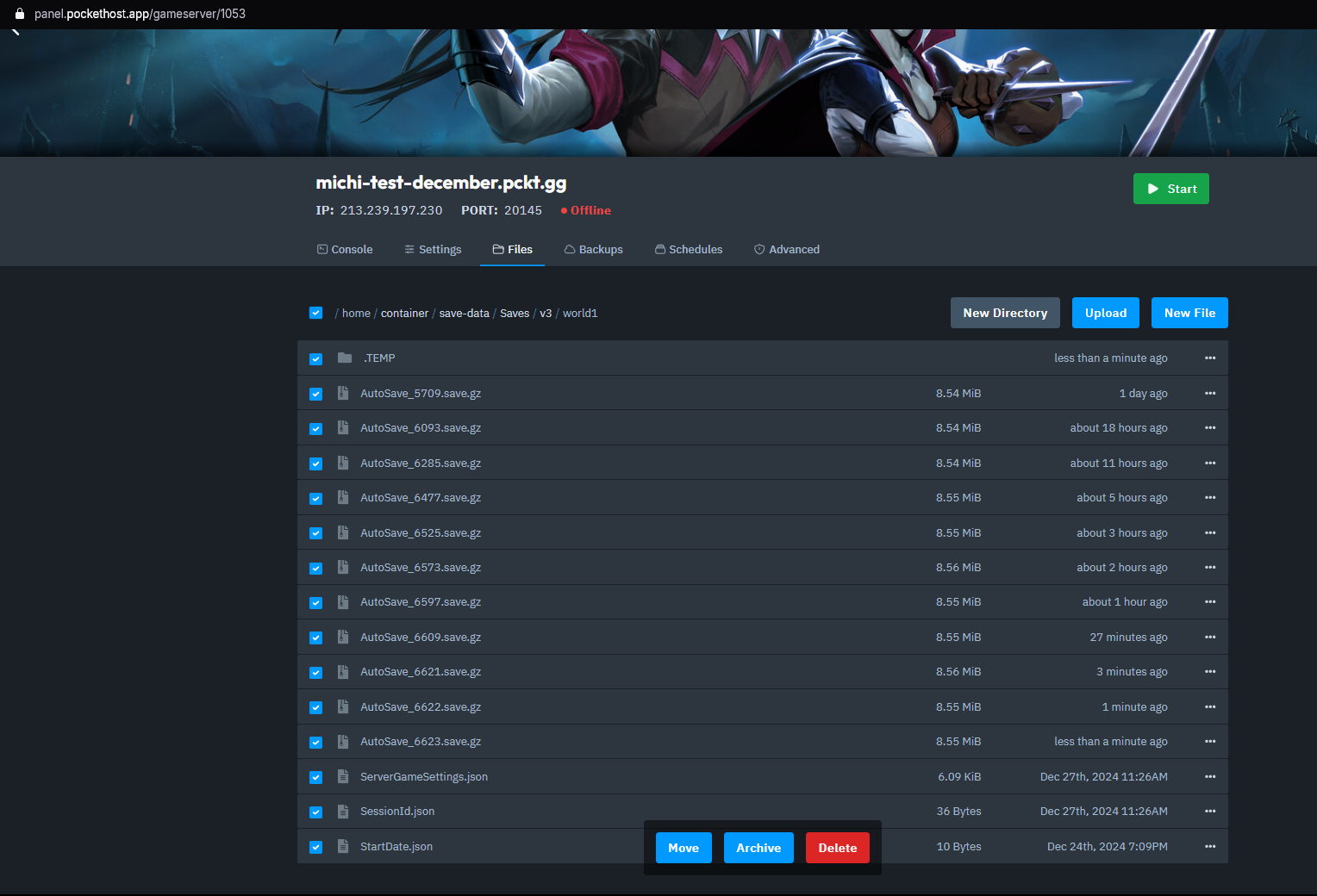Click file icon for AutoSave_5709.save.gz
The width and height of the screenshot is (1317, 896).
343,393
